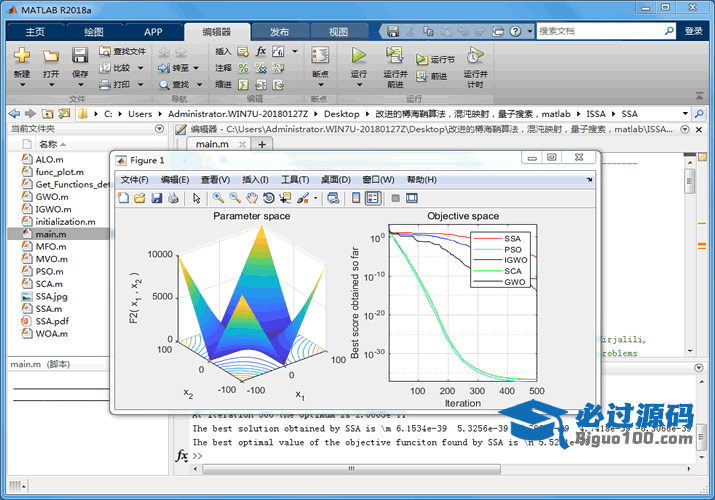Toggle the Insert Legend button in Figure 1
Viewport: 715px width, 500px height.
point(373,198)
